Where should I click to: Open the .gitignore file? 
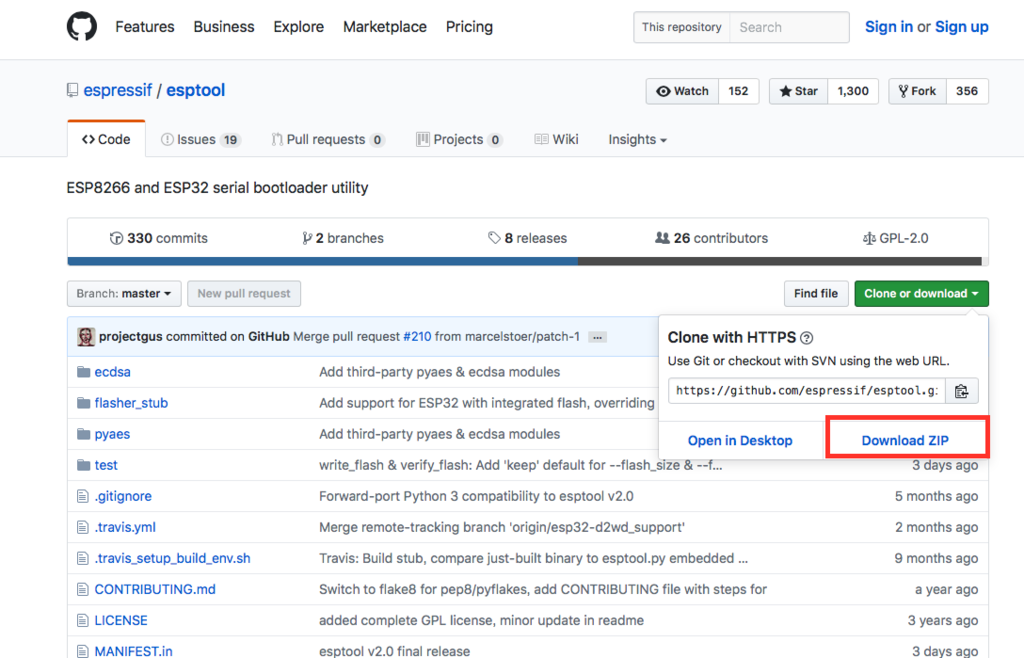coord(123,496)
